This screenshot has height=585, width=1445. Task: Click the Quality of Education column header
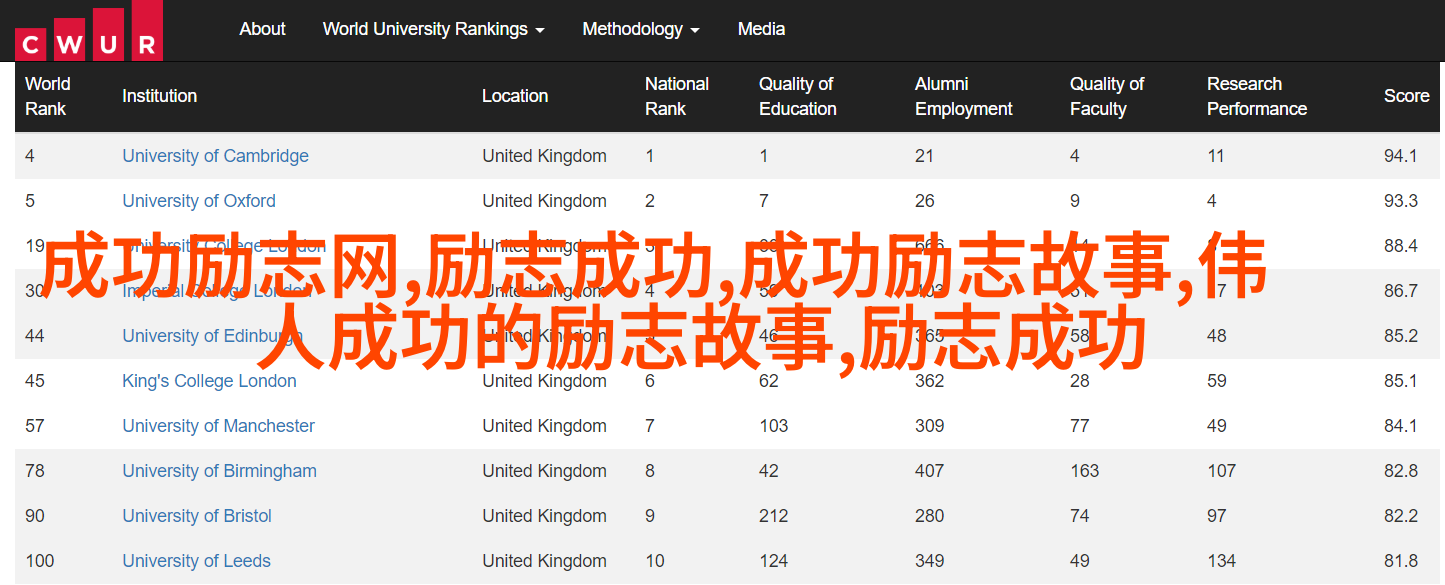point(797,96)
